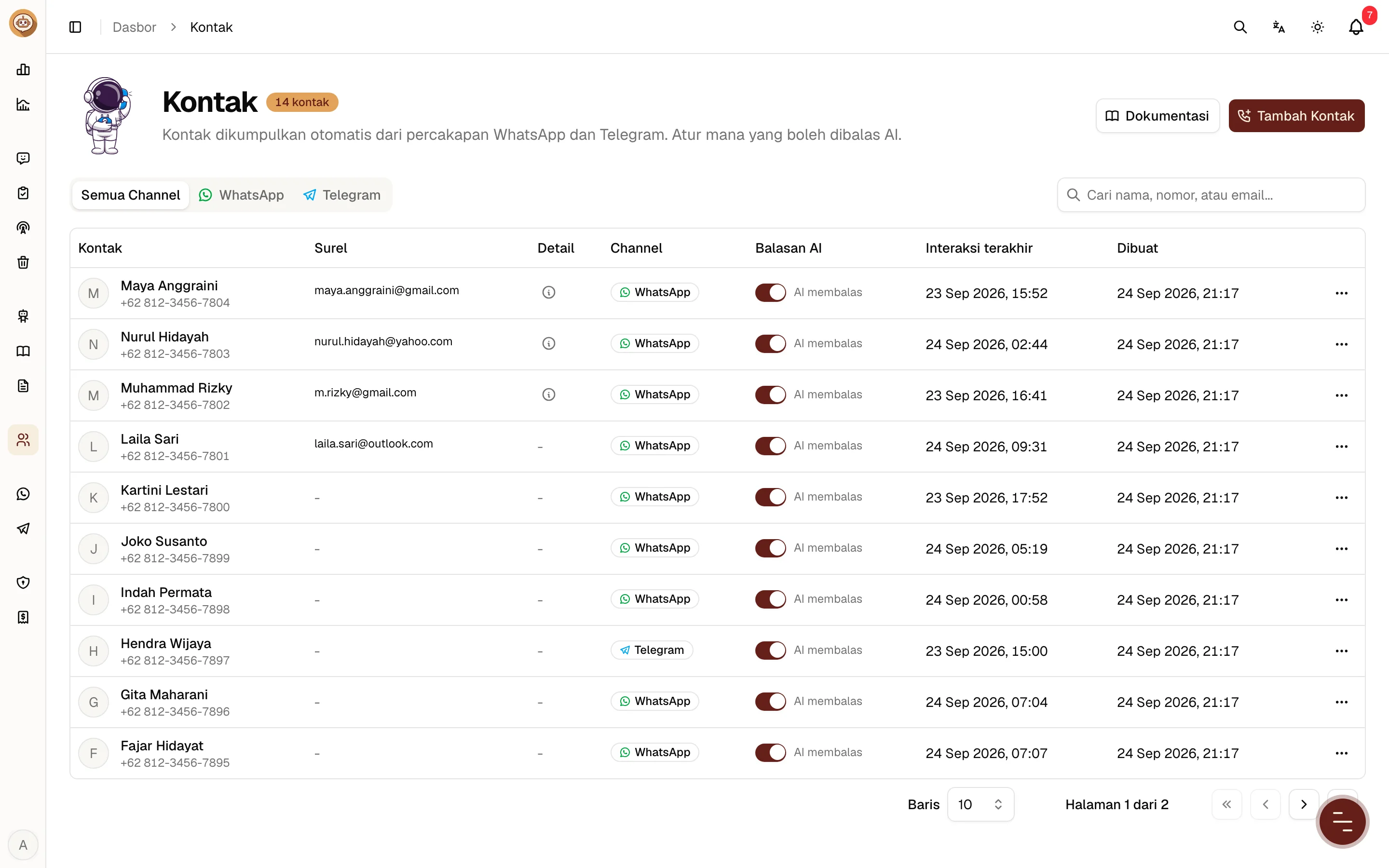The height and width of the screenshot is (868, 1389).
Task: Open the trash icon in sidebar
Action: pos(23,262)
